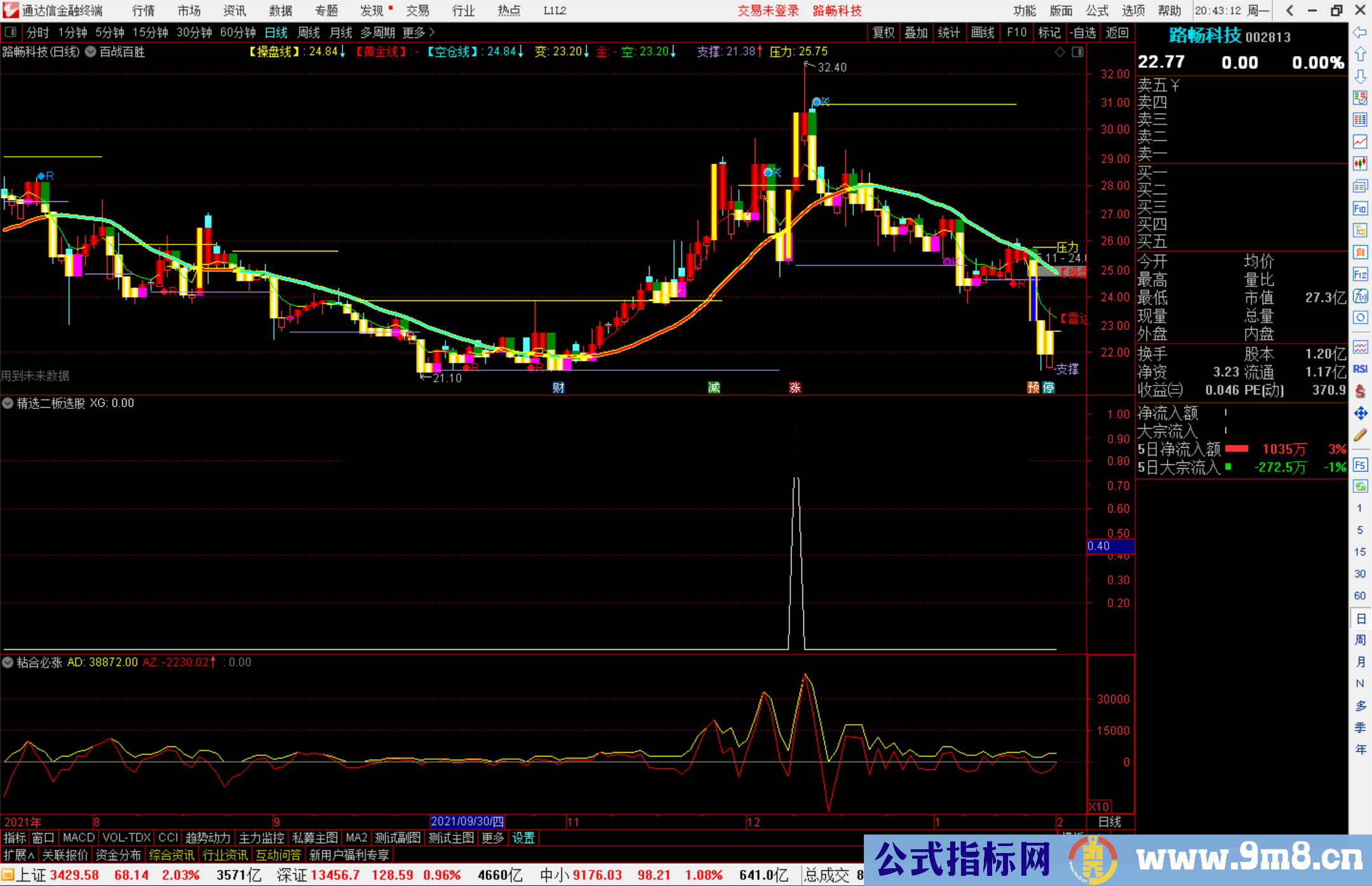Image resolution: width=1372 pixels, height=886 pixels.
Task: Click the four-way move arrows icon
Action: [x=1360, y=413]
